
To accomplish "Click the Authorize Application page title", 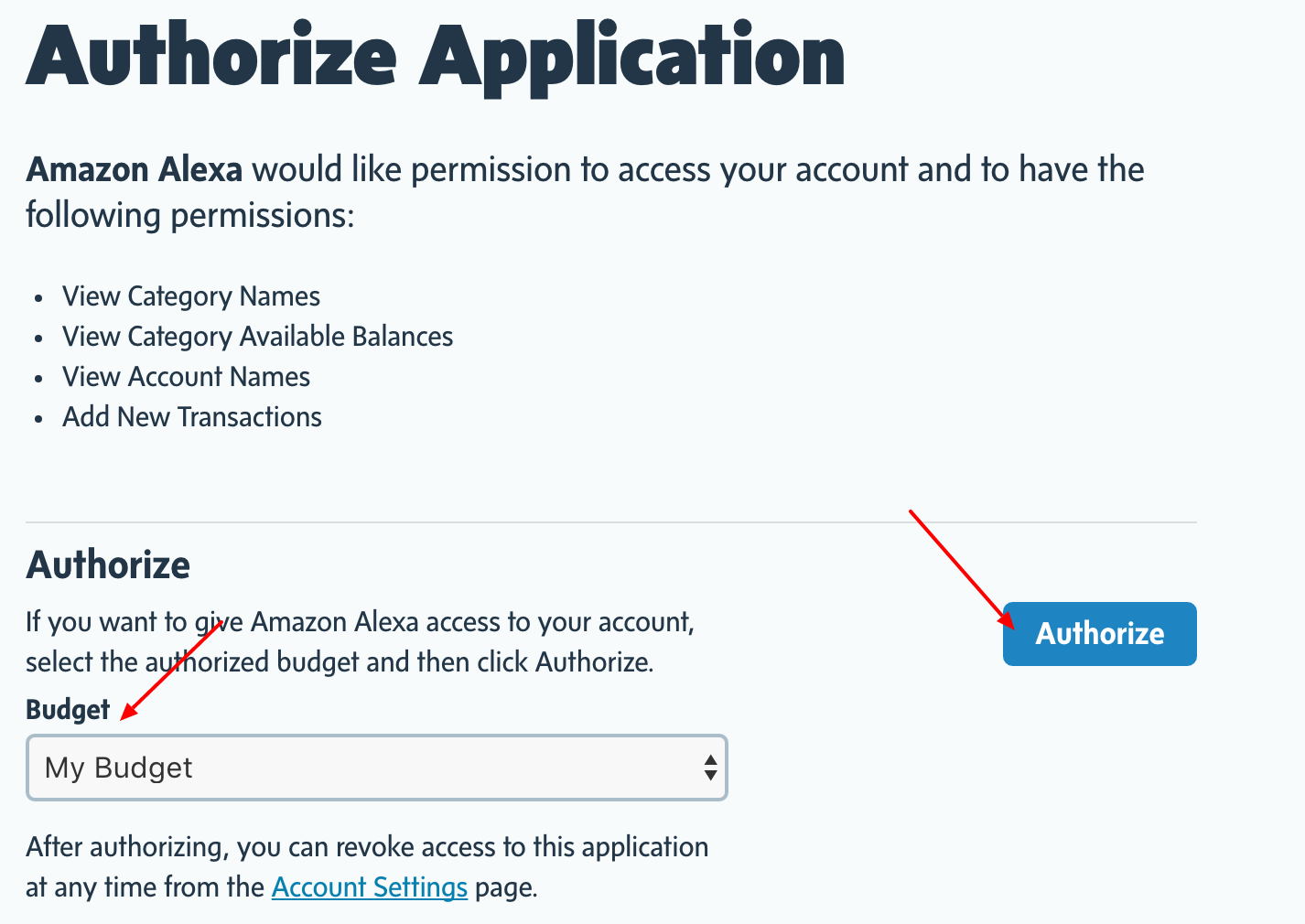I will point(436,57).
